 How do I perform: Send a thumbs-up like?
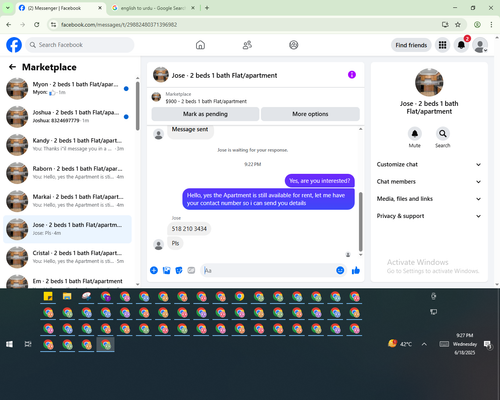coord(356,270)
